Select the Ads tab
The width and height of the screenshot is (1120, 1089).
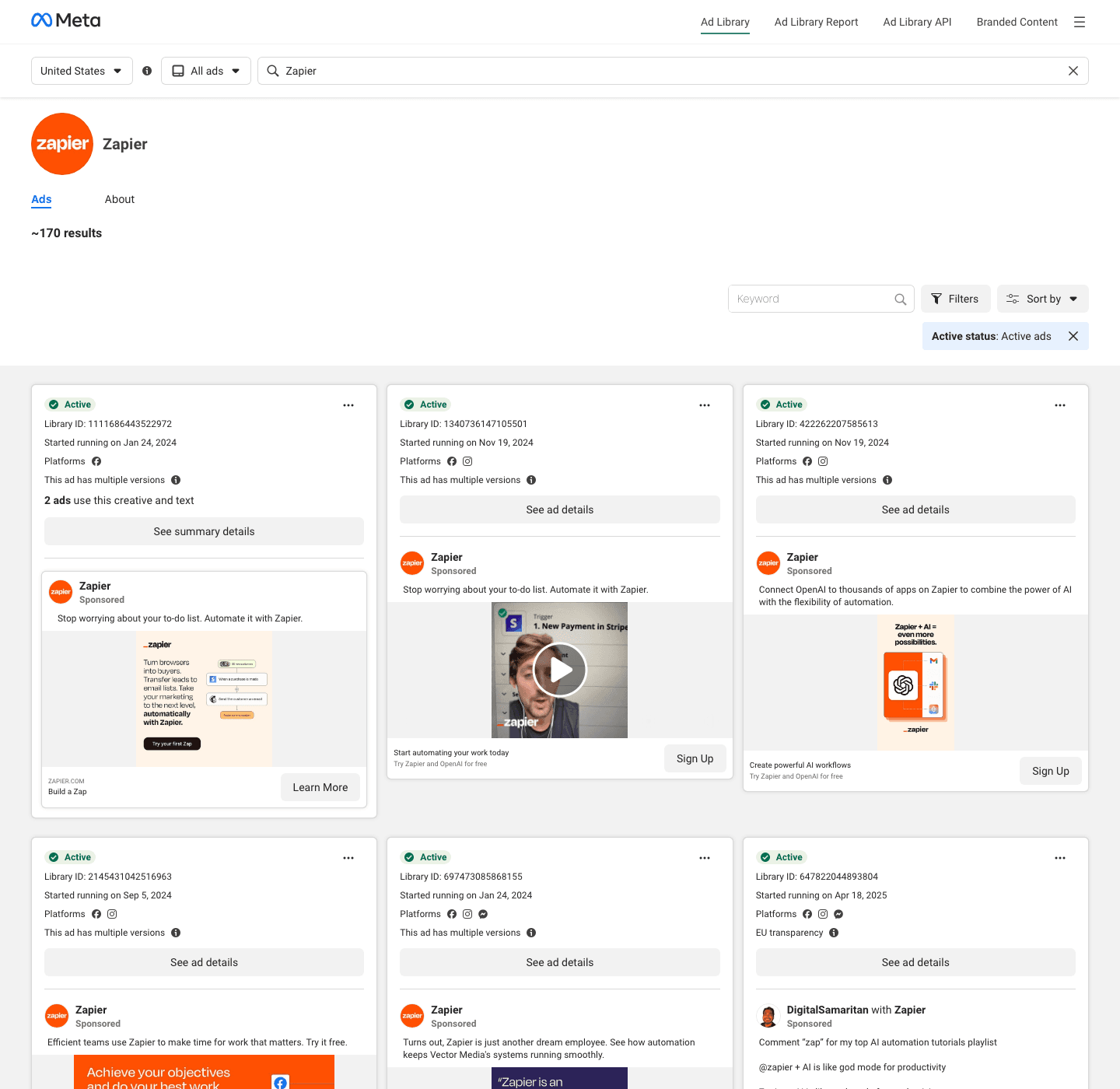(x=41, y=199)
